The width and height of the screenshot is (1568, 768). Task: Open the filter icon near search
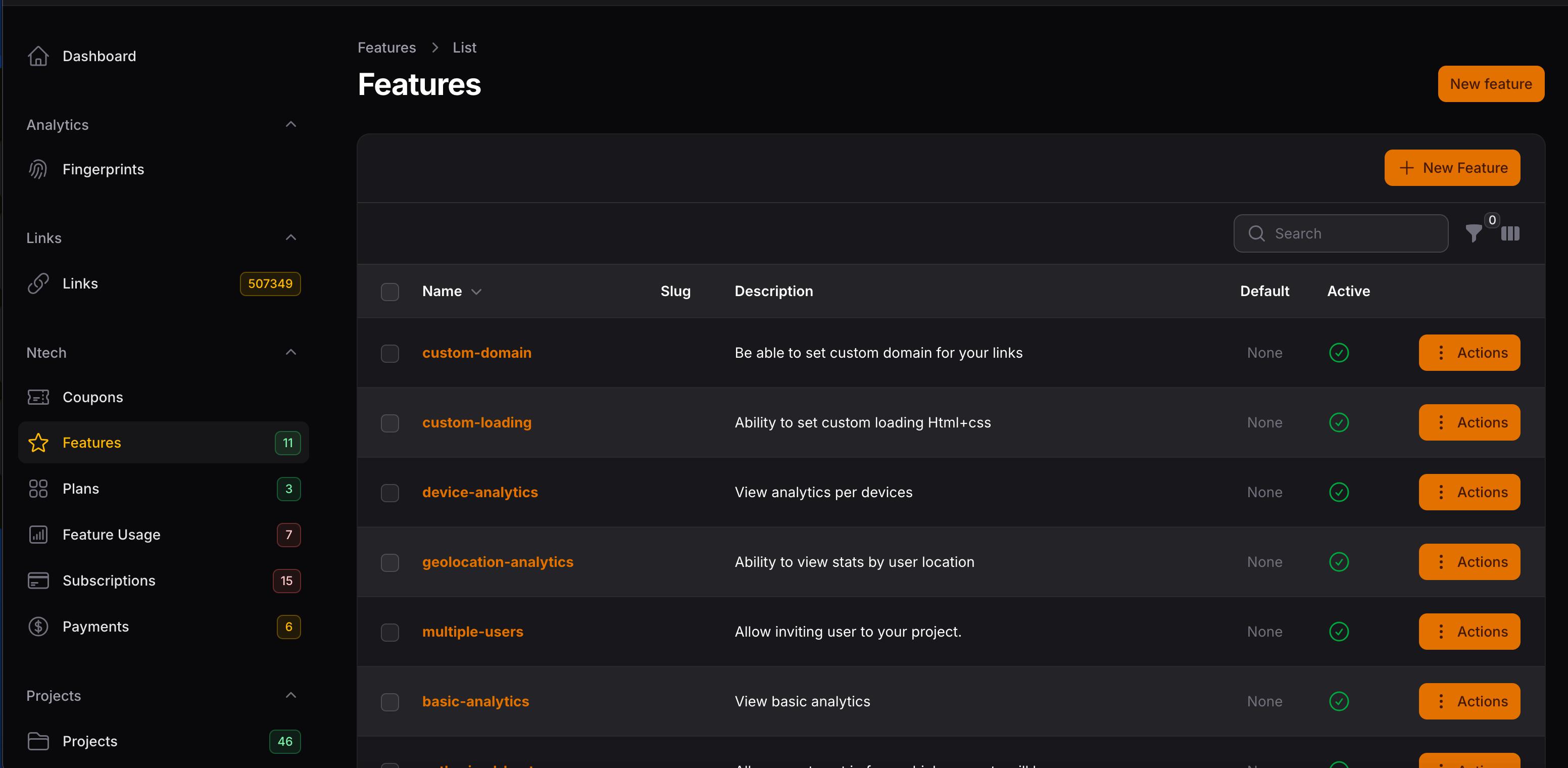(x=1474, y=234)
